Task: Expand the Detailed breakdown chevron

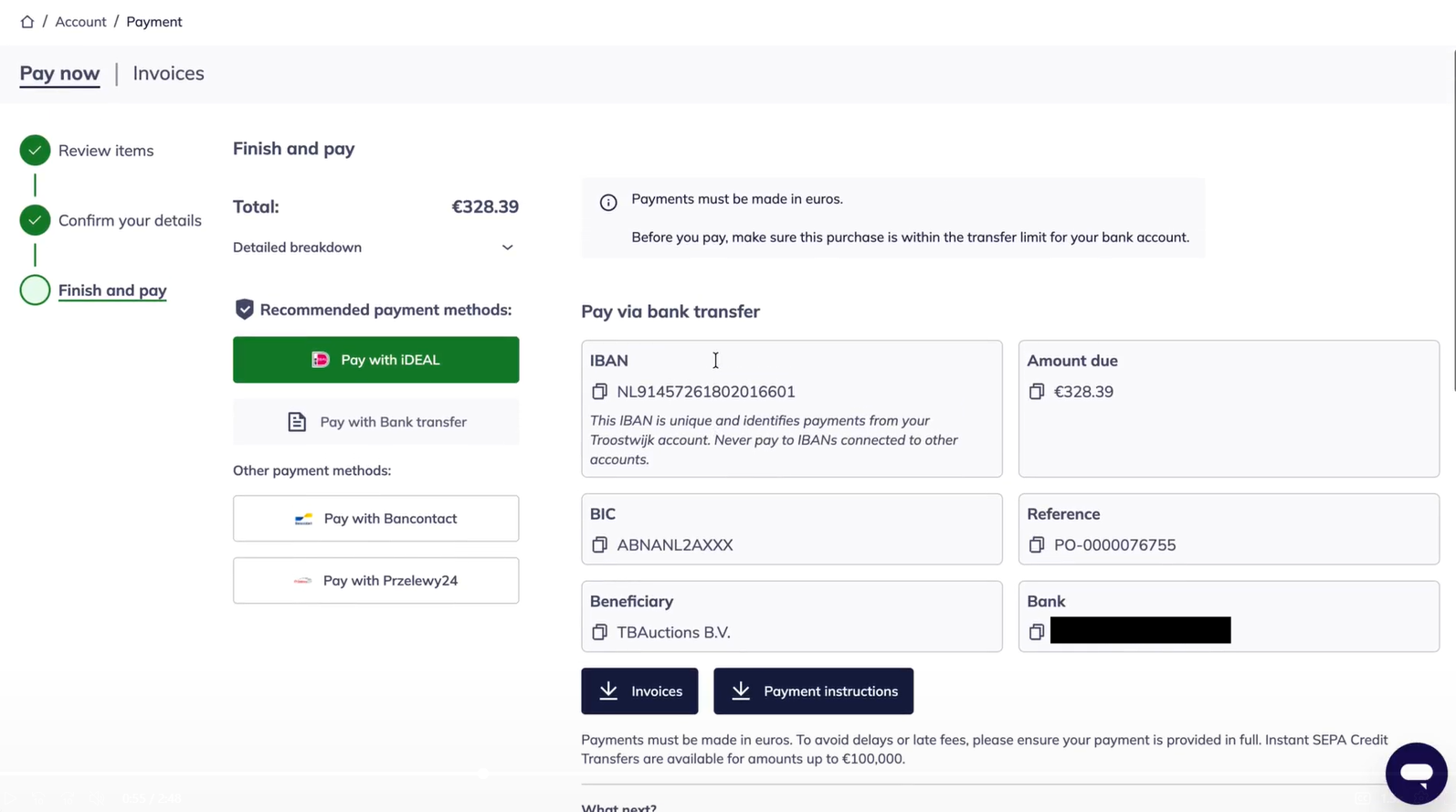Action: pyautogui.click(x=507, y=248)
